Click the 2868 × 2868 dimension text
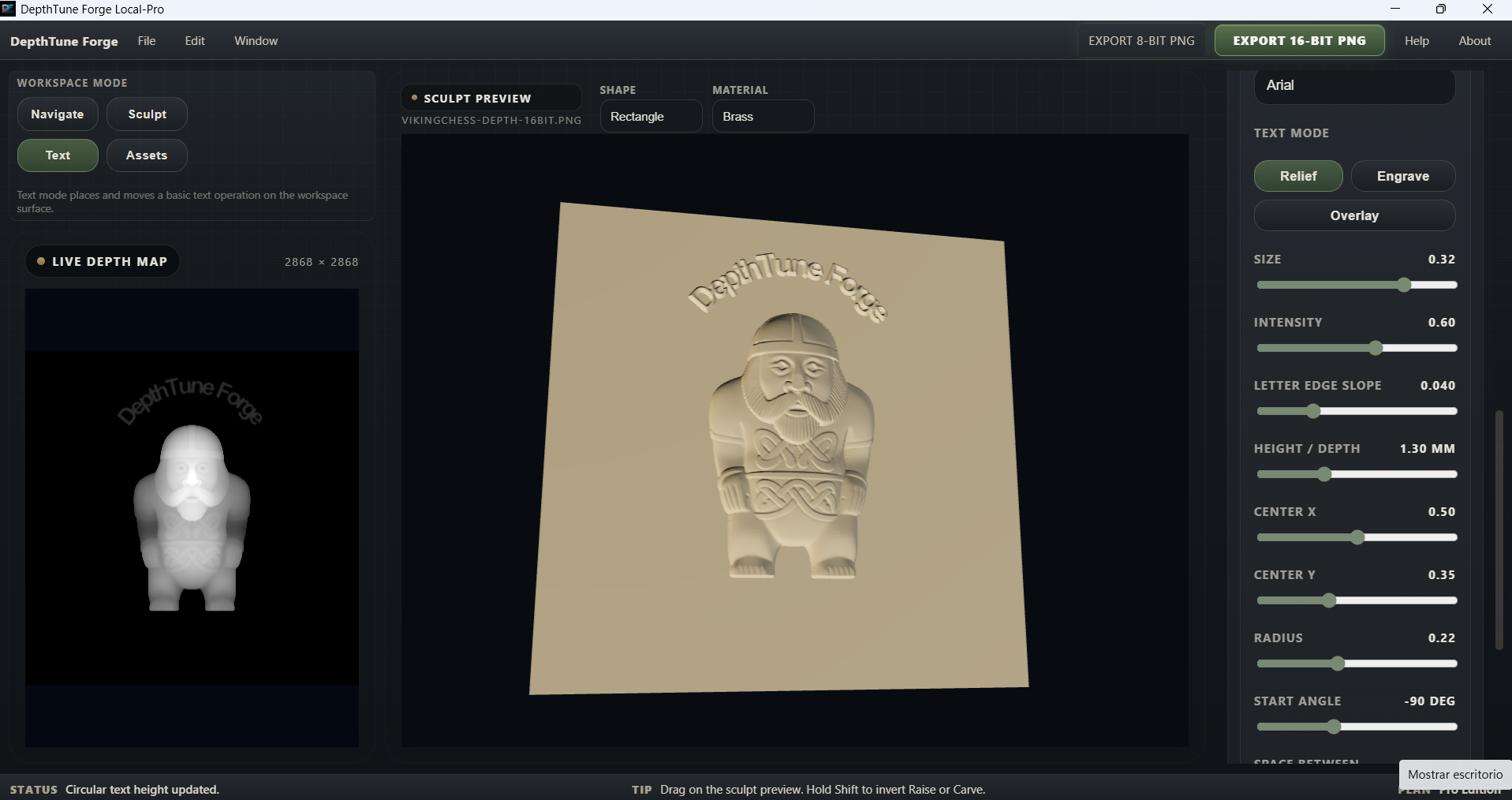The image size is (1512, 800). pos(322,262)
